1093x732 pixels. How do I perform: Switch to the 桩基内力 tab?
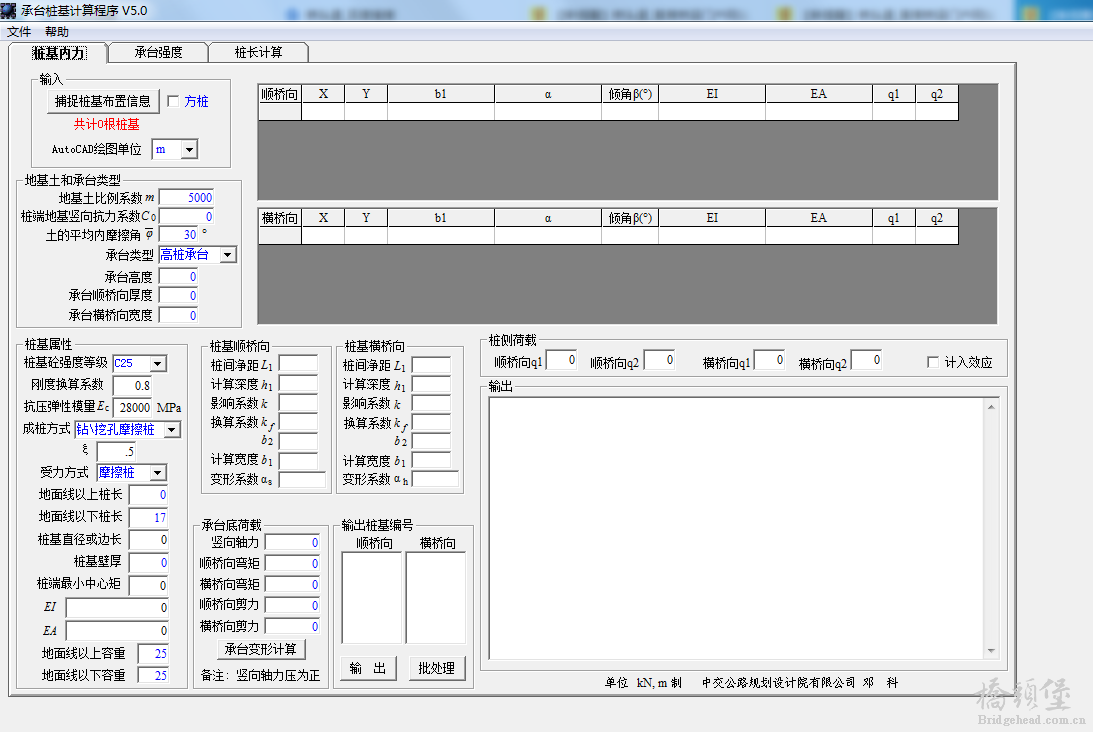pyautogui.click(x=59, y=53)
